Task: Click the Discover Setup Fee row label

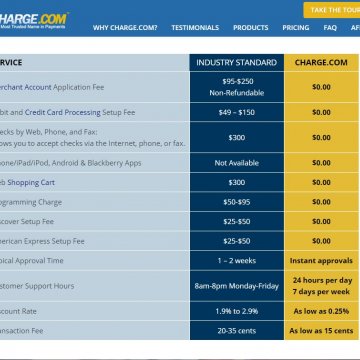Action: (27, 222)
